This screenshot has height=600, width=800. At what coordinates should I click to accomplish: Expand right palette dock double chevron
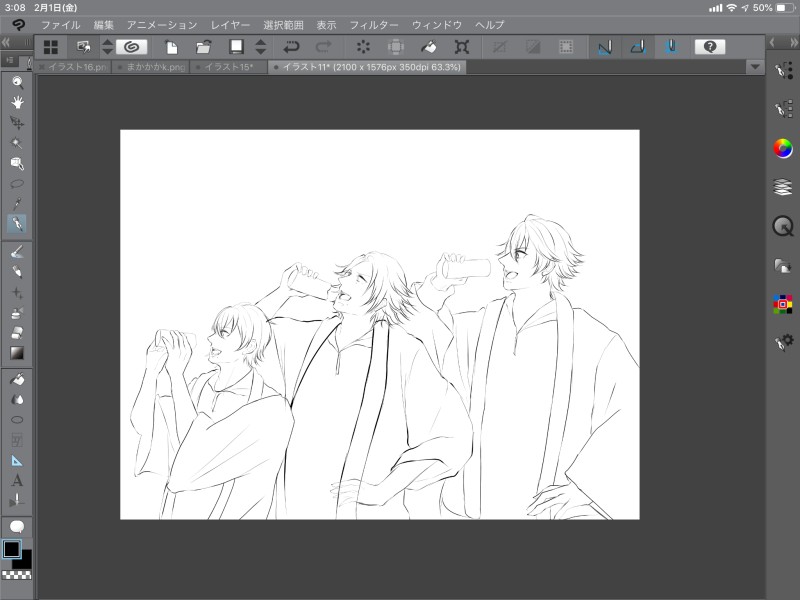pos(793,43)
